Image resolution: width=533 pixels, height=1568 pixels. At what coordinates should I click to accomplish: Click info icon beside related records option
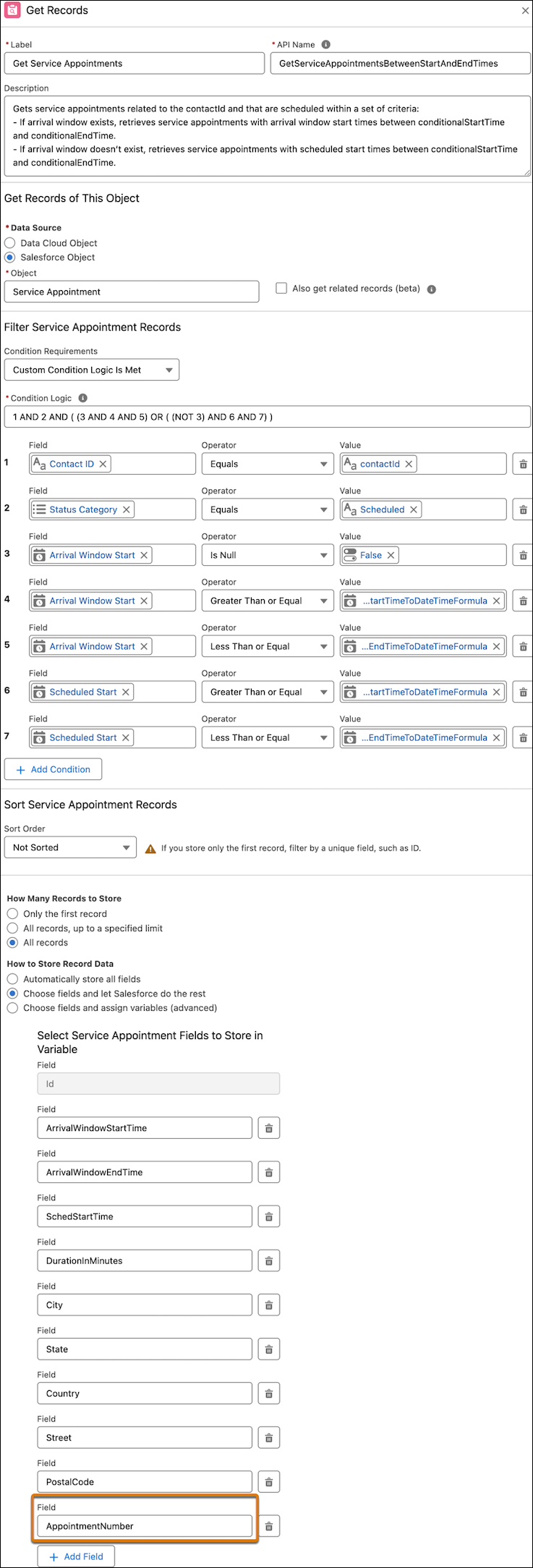pyautogui.click(x=432, y=289)
